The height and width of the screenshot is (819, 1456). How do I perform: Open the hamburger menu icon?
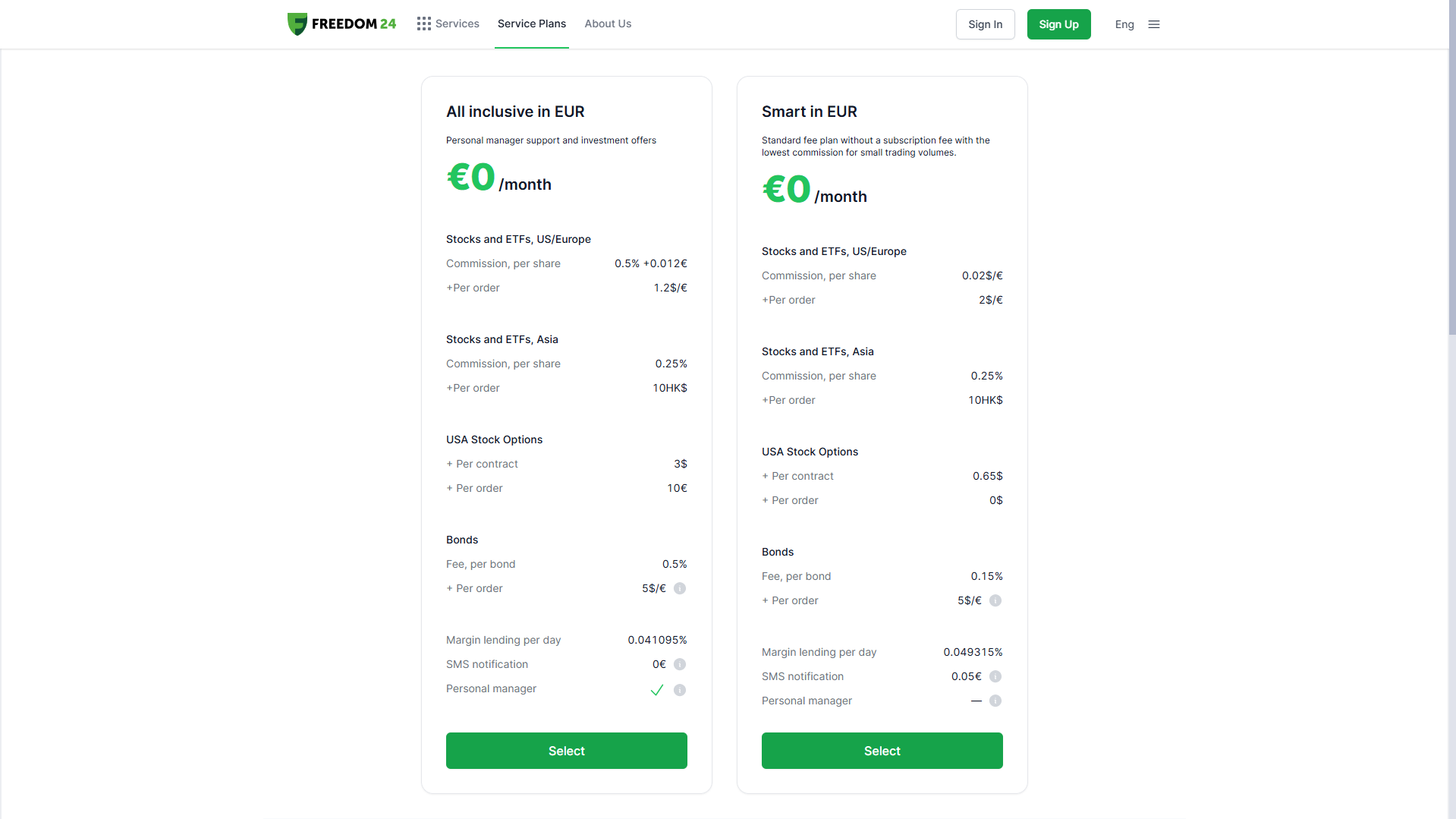point(1154,24)
